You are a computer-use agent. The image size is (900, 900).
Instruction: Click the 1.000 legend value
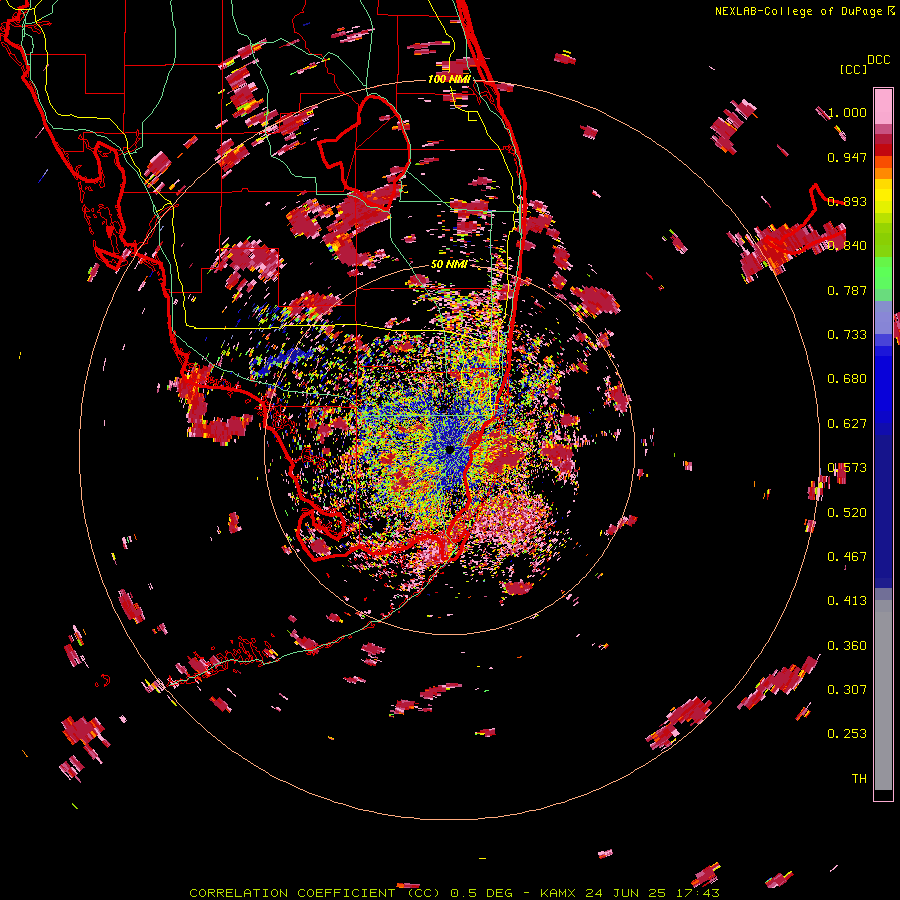[847, 112]
